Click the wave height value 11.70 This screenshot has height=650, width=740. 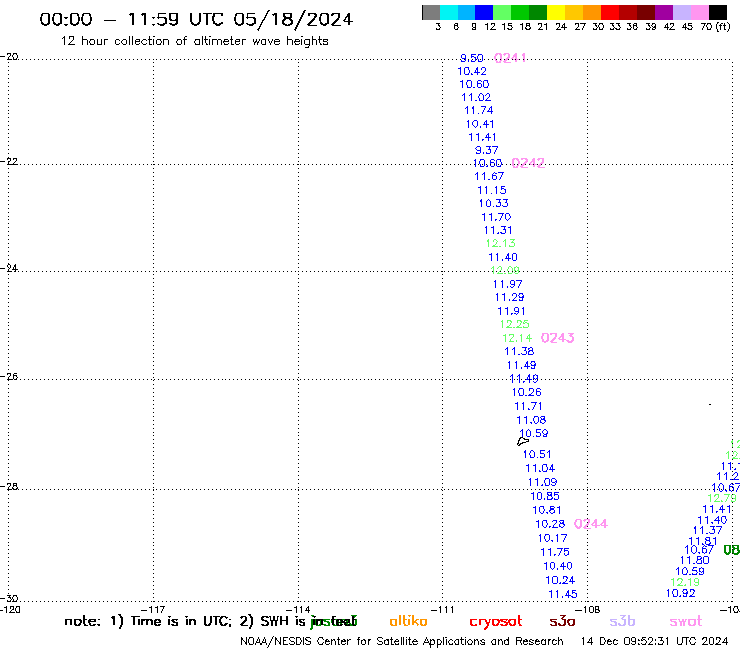click(x=496, y=217)
